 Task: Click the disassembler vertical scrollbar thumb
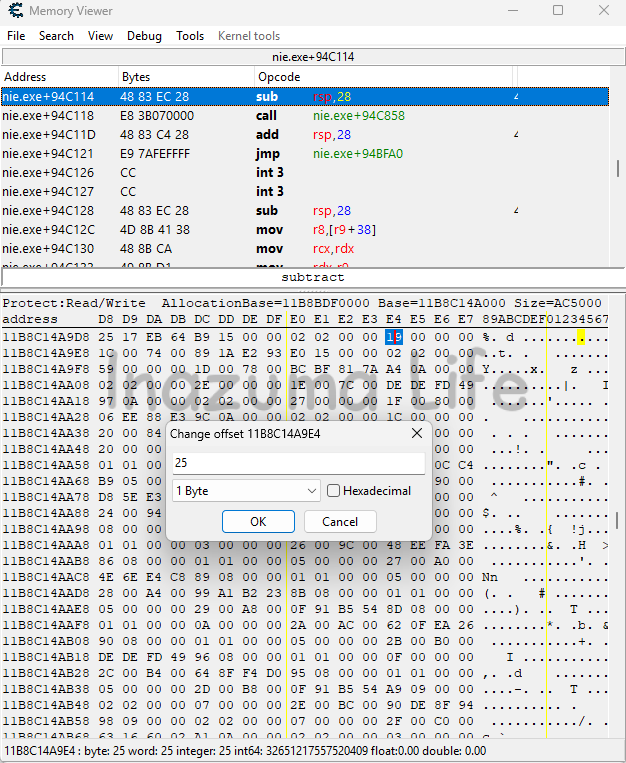pos(618,168)
